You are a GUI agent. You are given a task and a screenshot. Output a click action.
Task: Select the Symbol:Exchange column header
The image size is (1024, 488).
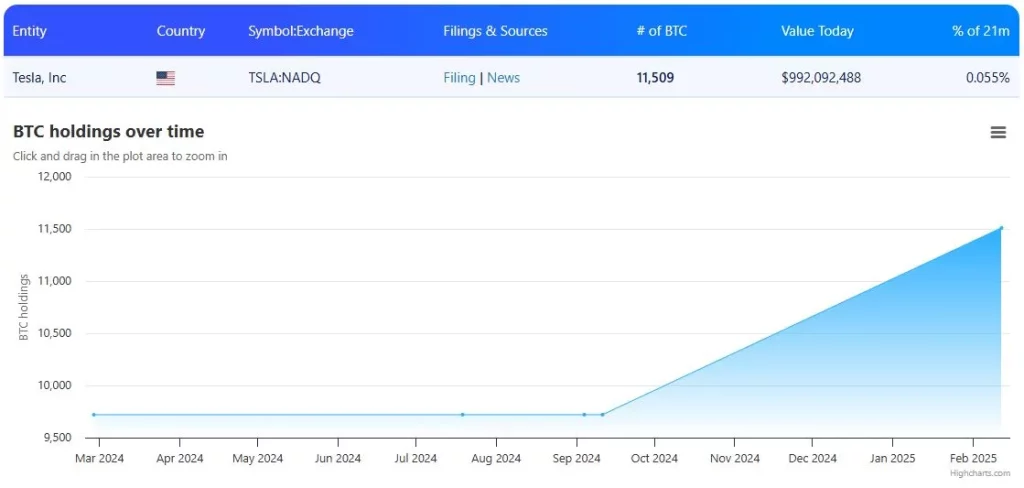pos(300,31)
